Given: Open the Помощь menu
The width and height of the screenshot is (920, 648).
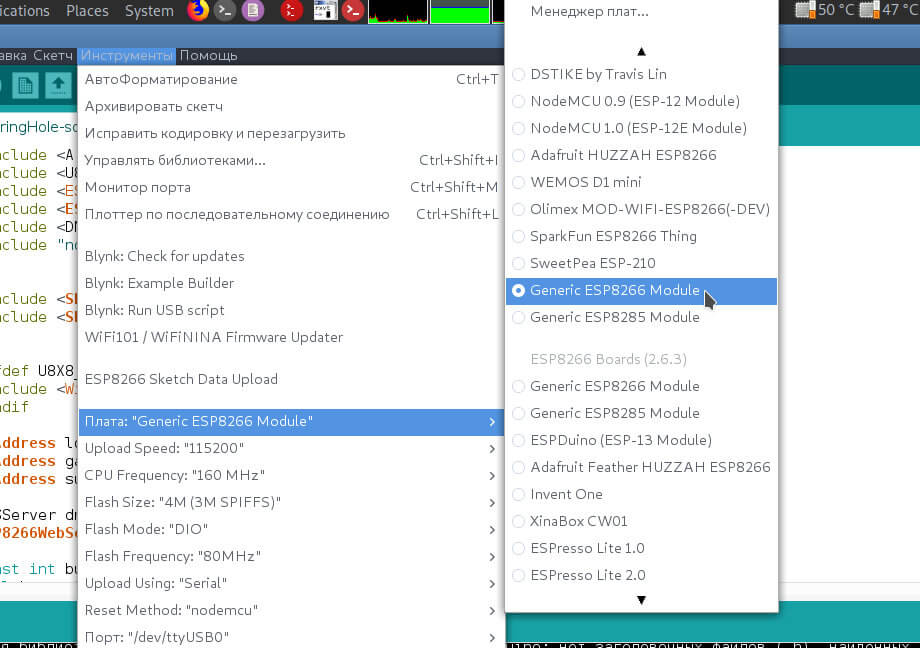Looking at the screenshot, I should pos(209,55).
